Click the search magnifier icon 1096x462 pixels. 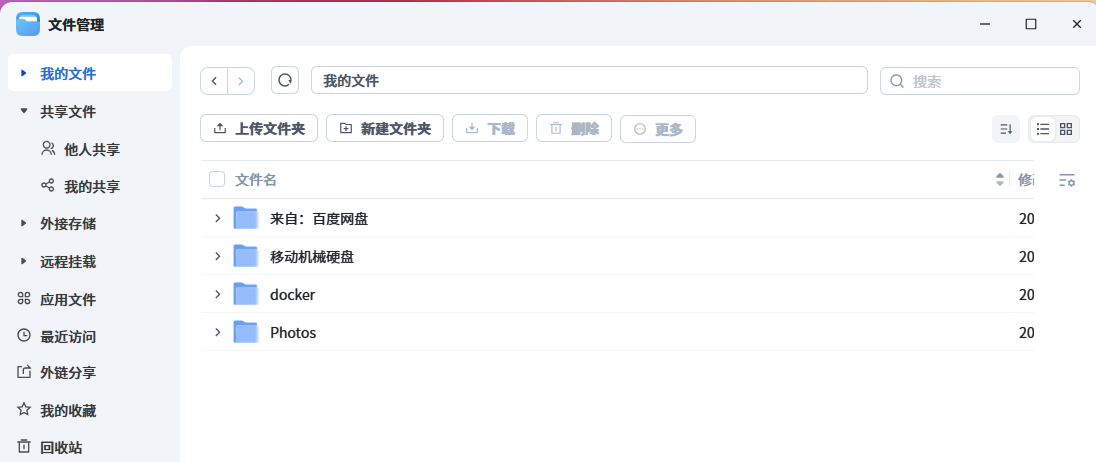pos(897,81)
